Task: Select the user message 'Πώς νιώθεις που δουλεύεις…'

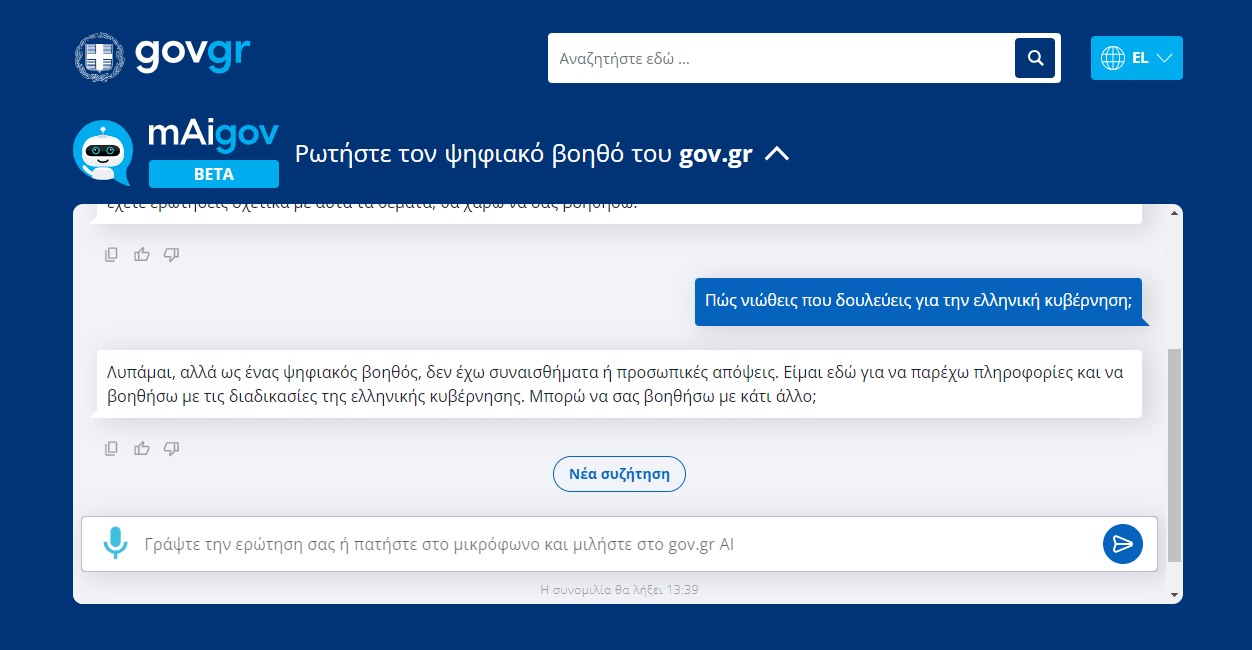Action: [918, 302]
